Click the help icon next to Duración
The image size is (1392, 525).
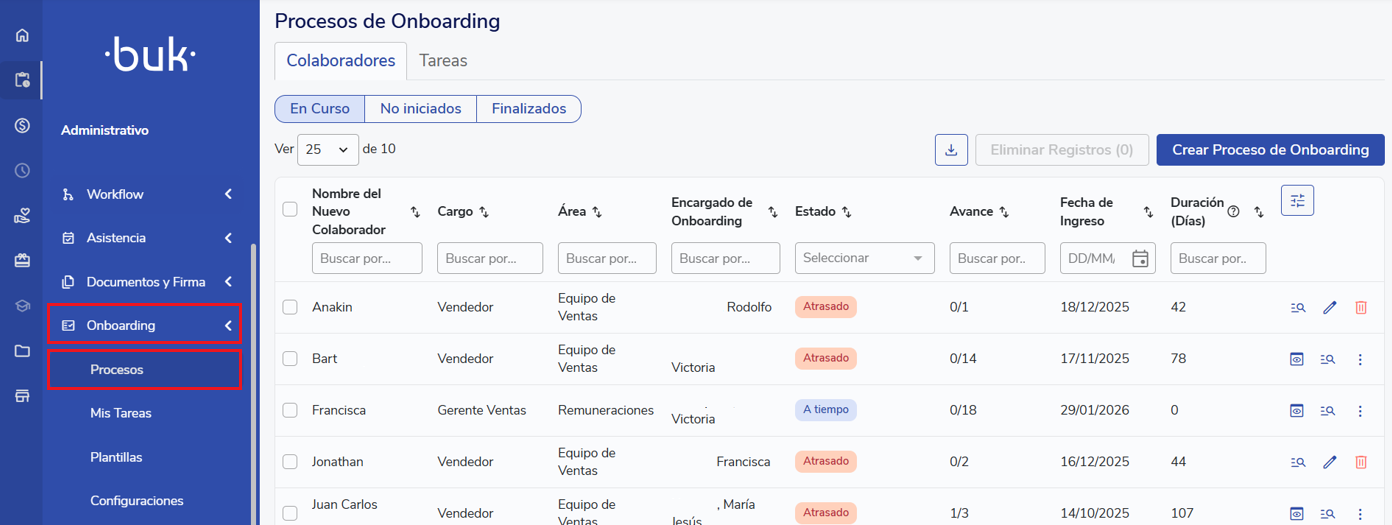click(1233, 212)
